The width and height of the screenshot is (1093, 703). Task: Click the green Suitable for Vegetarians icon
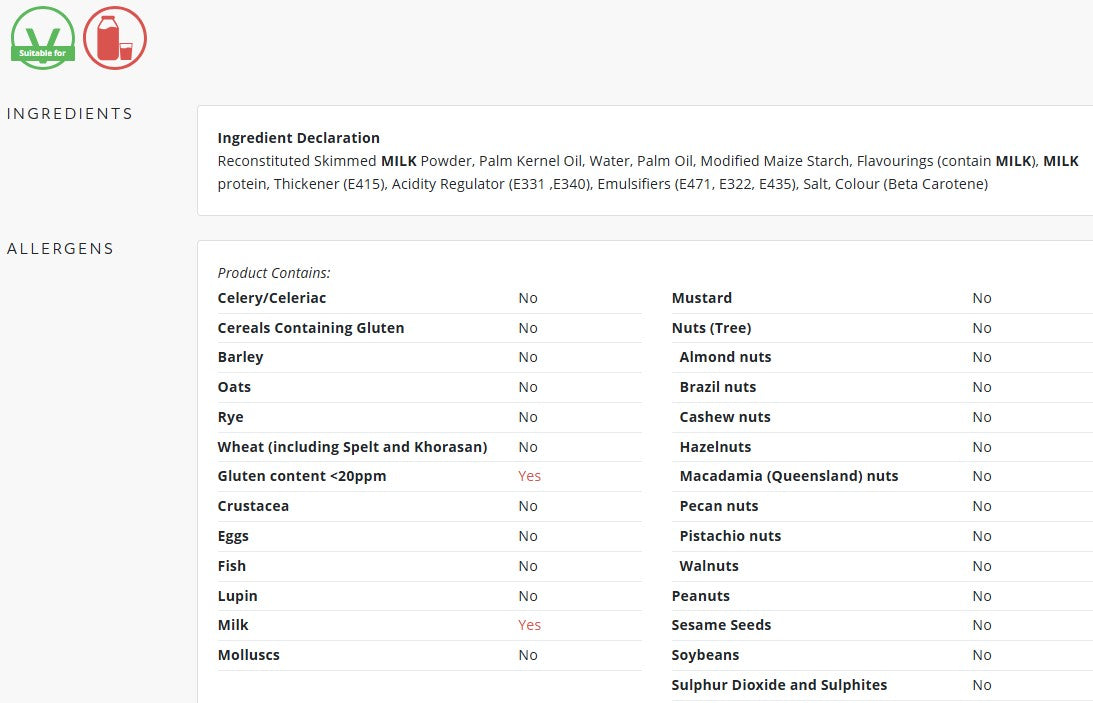(x=43, y=38)
